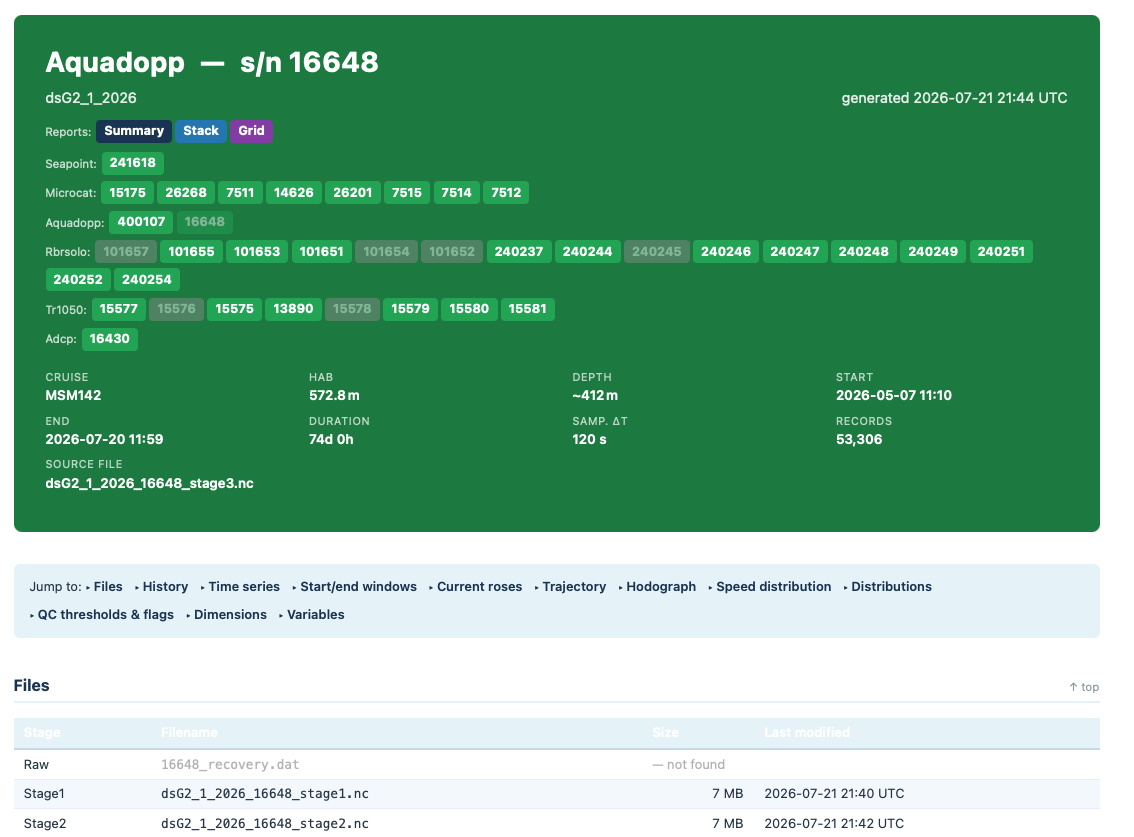Image resolution: width=1134 pixels, height=837 pixels.
Task: Open Rbrsolo instrument 240252
Action: (x=78, y=279)
